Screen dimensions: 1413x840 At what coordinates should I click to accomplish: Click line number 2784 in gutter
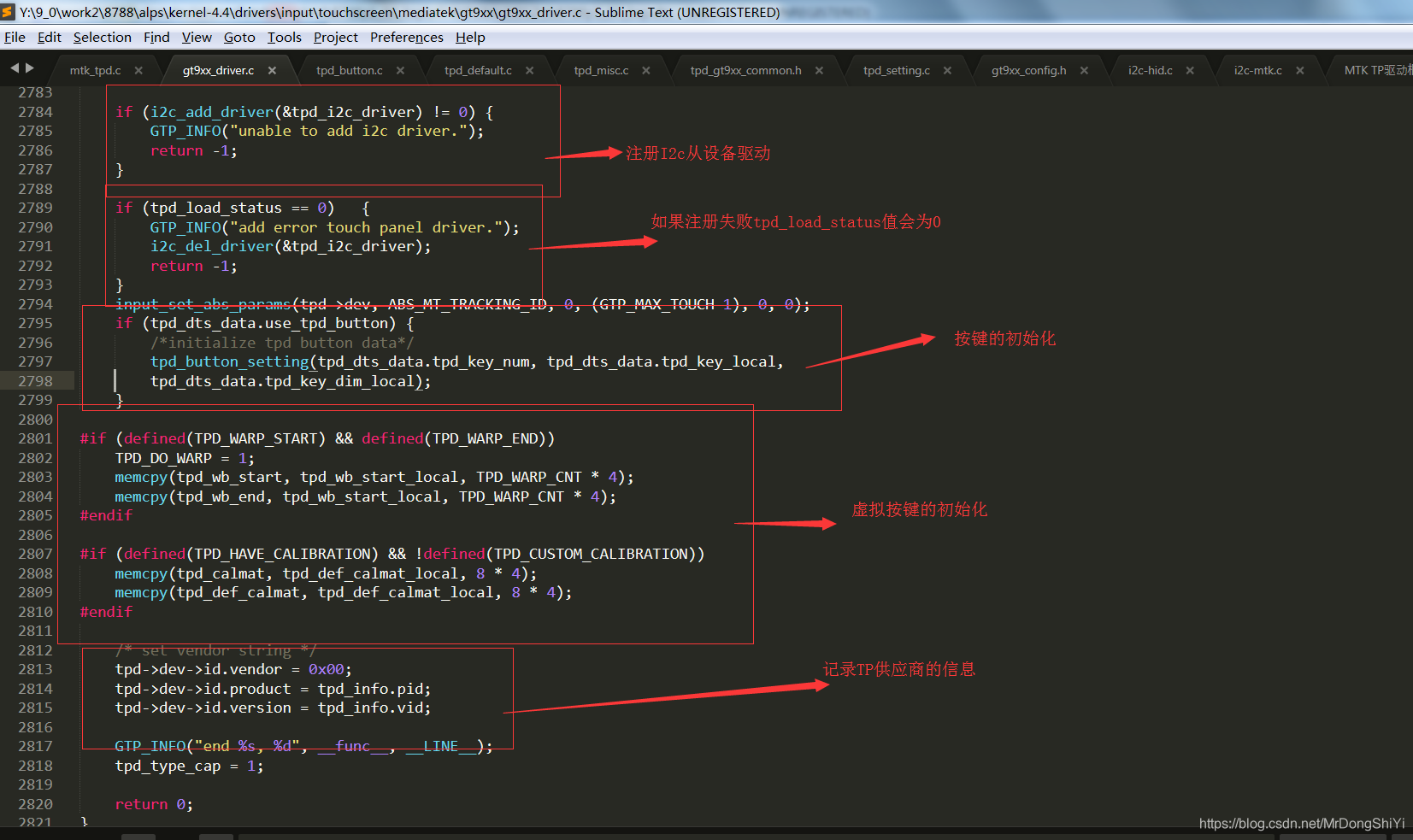point(35,112)
